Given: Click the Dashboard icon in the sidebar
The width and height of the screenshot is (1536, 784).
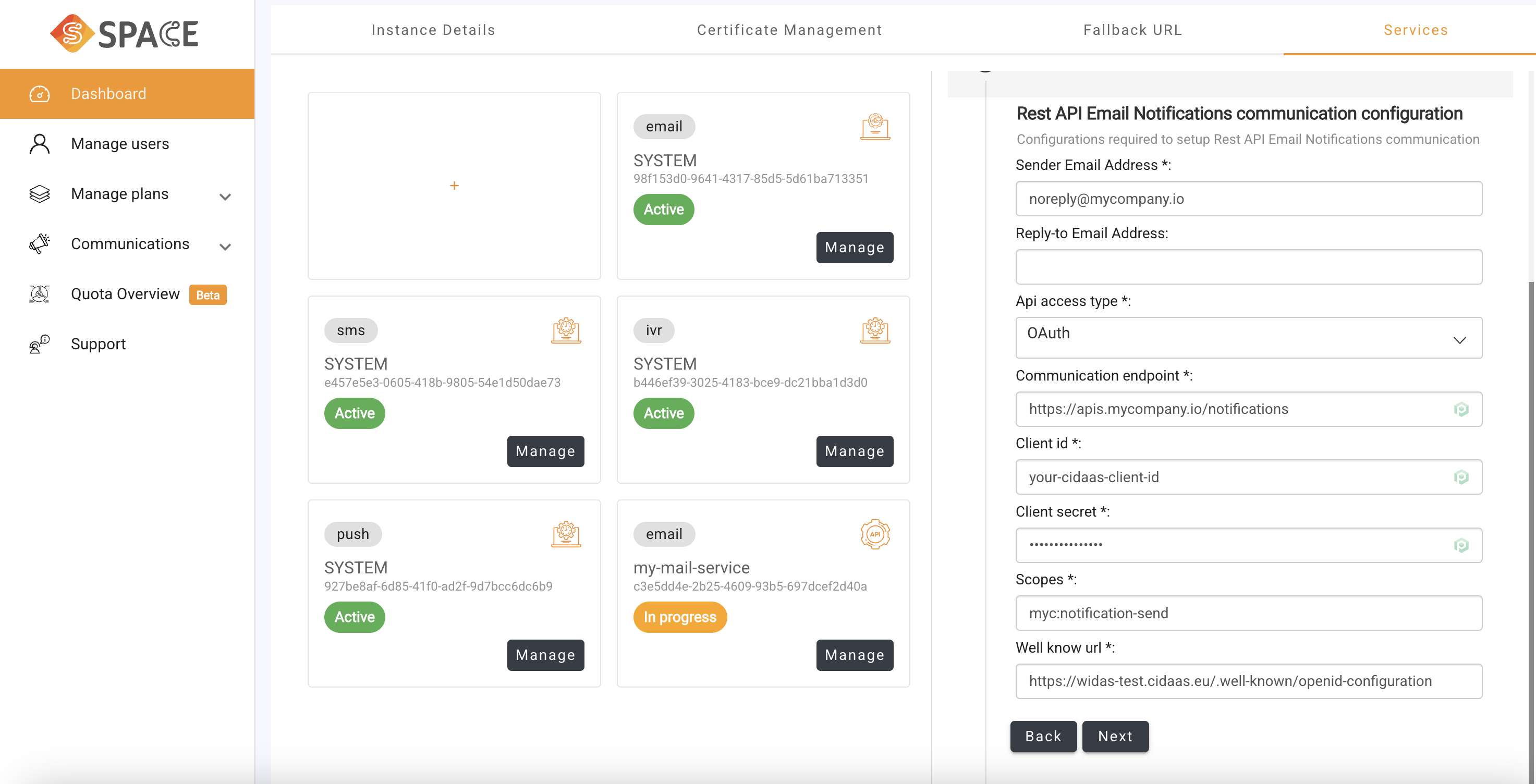Looking at the screenshot, I should [39, 94].
